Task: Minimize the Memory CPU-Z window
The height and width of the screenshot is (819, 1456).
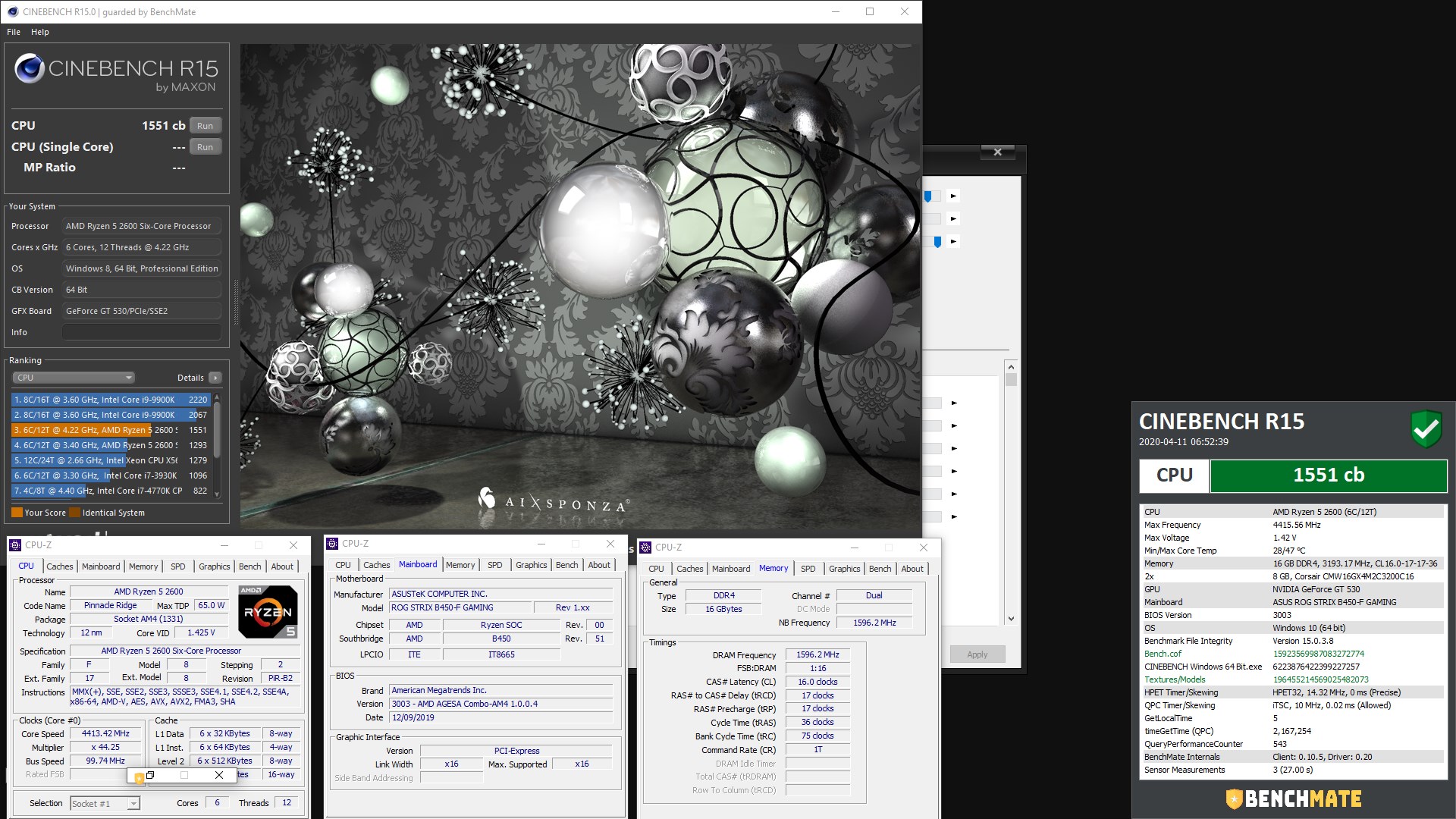Action: (855, 548)
